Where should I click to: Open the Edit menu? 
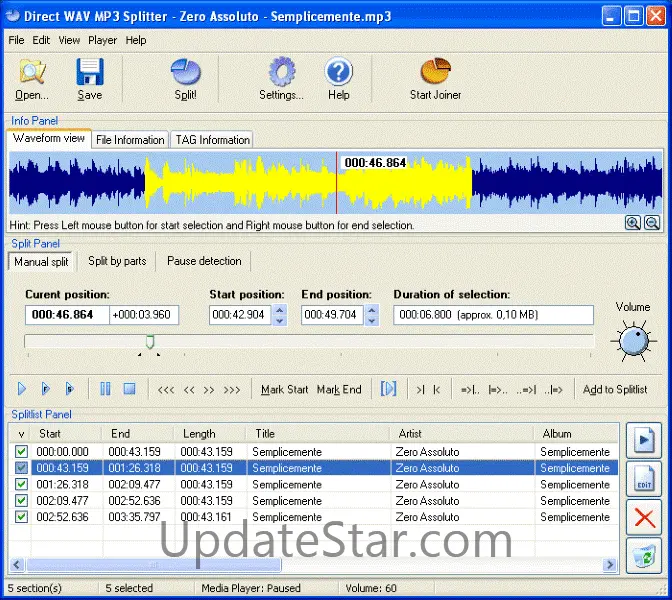point(41,40)
